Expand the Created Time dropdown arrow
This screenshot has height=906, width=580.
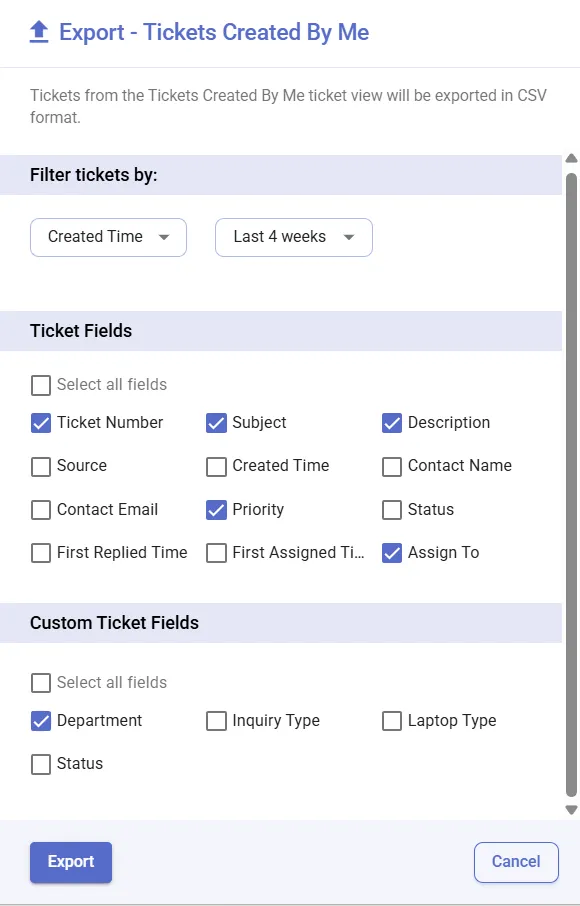point(164,237)
